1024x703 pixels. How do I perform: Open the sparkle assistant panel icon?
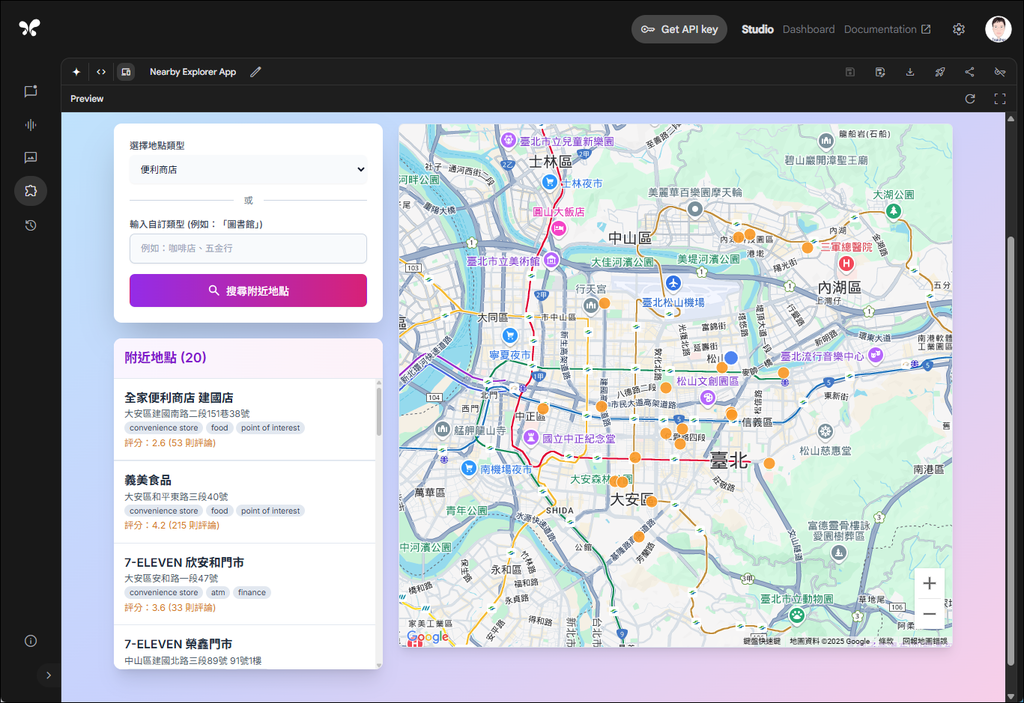(76, 72)
